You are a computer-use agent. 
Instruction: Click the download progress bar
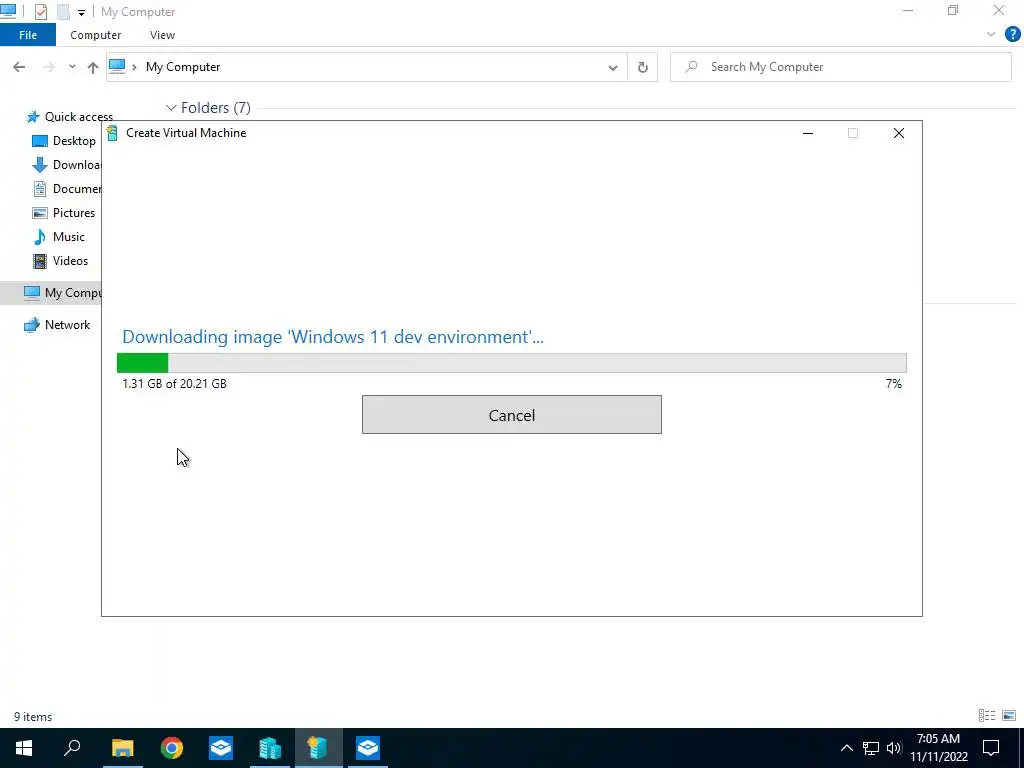click(x=511, y=362)
